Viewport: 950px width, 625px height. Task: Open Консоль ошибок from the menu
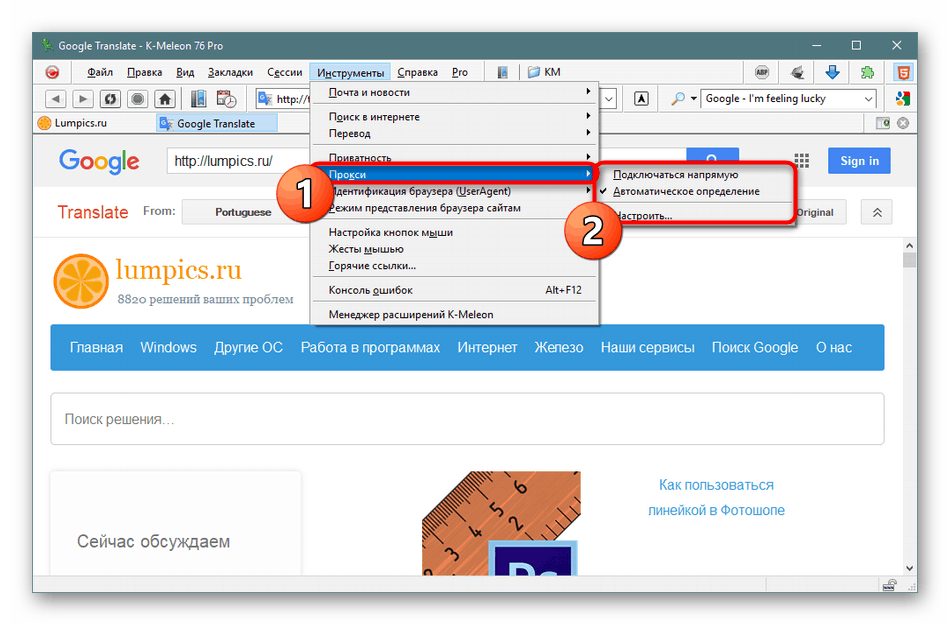tap(454, 290)
